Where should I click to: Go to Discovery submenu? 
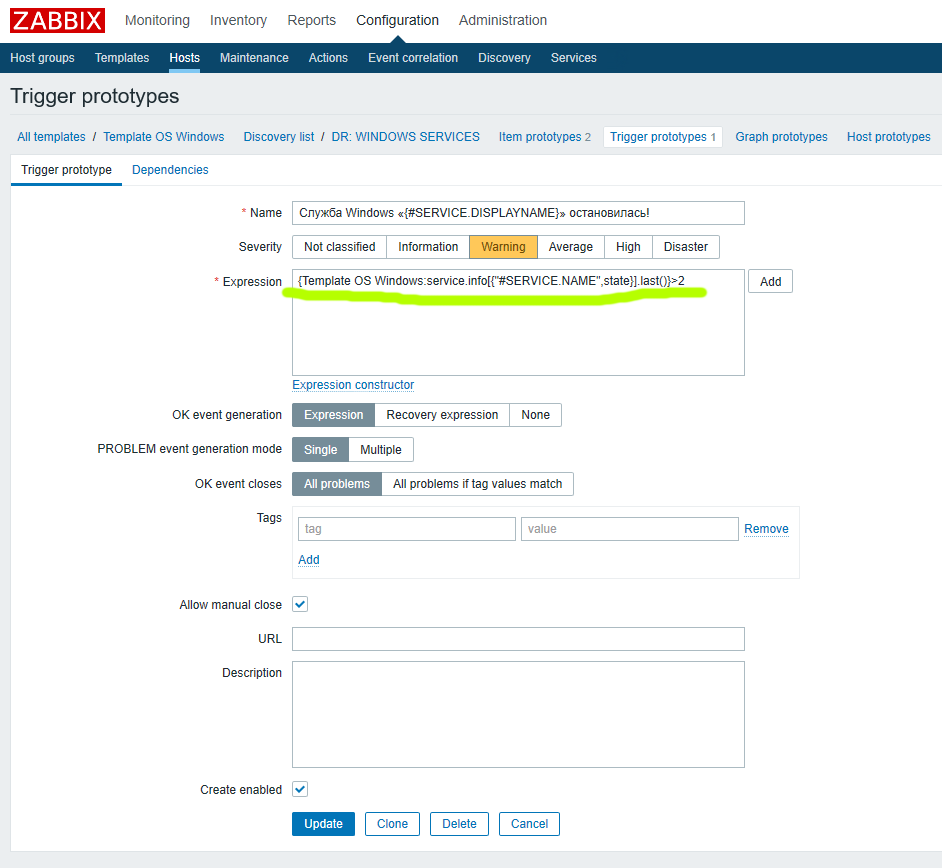(504, 58)
